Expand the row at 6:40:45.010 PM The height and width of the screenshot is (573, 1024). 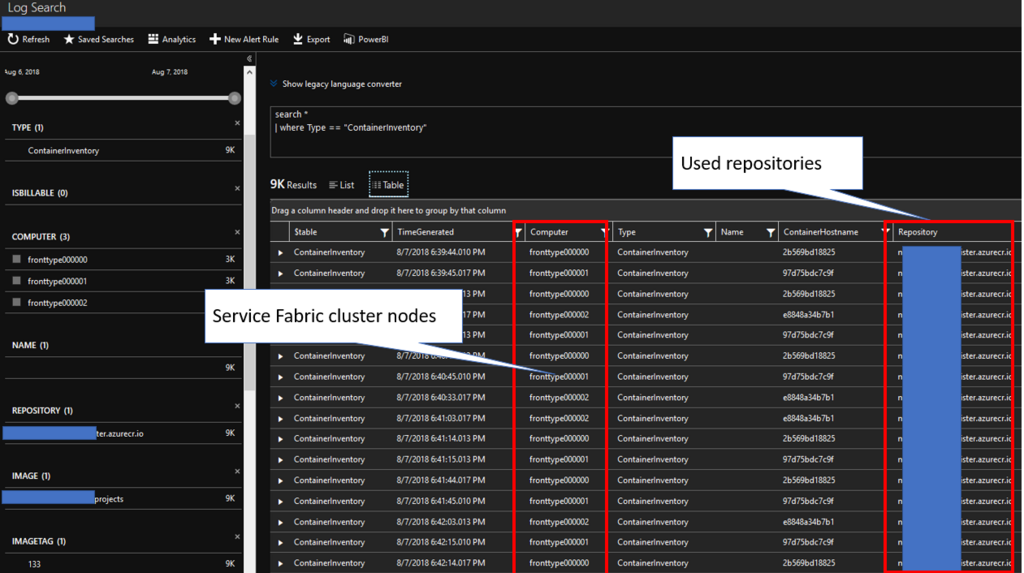point(280,377)
